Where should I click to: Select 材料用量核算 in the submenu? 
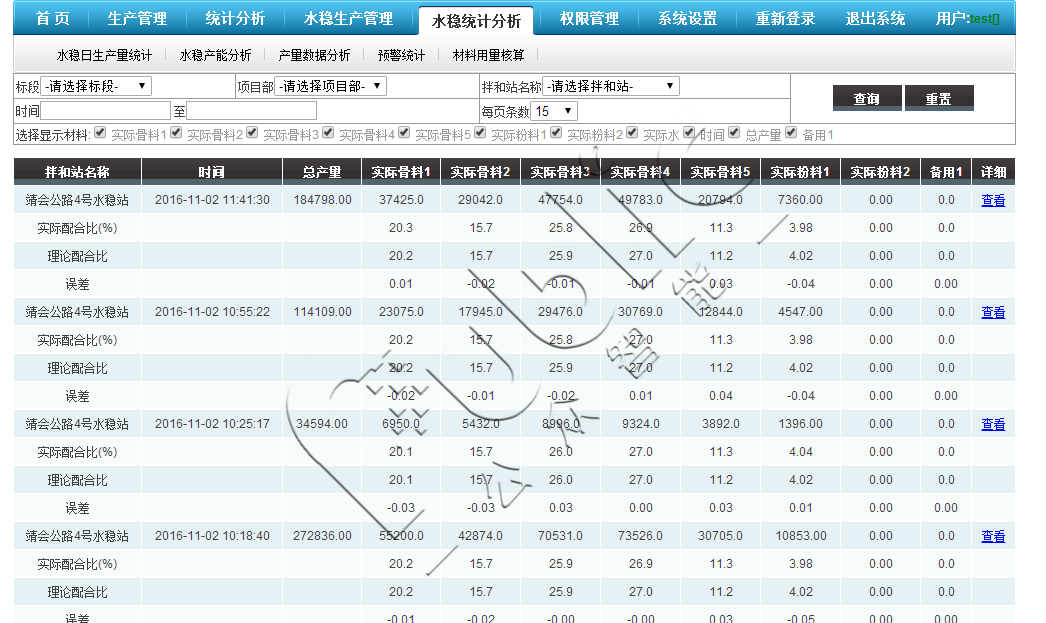pyautogui.click(x=488, y=55)
